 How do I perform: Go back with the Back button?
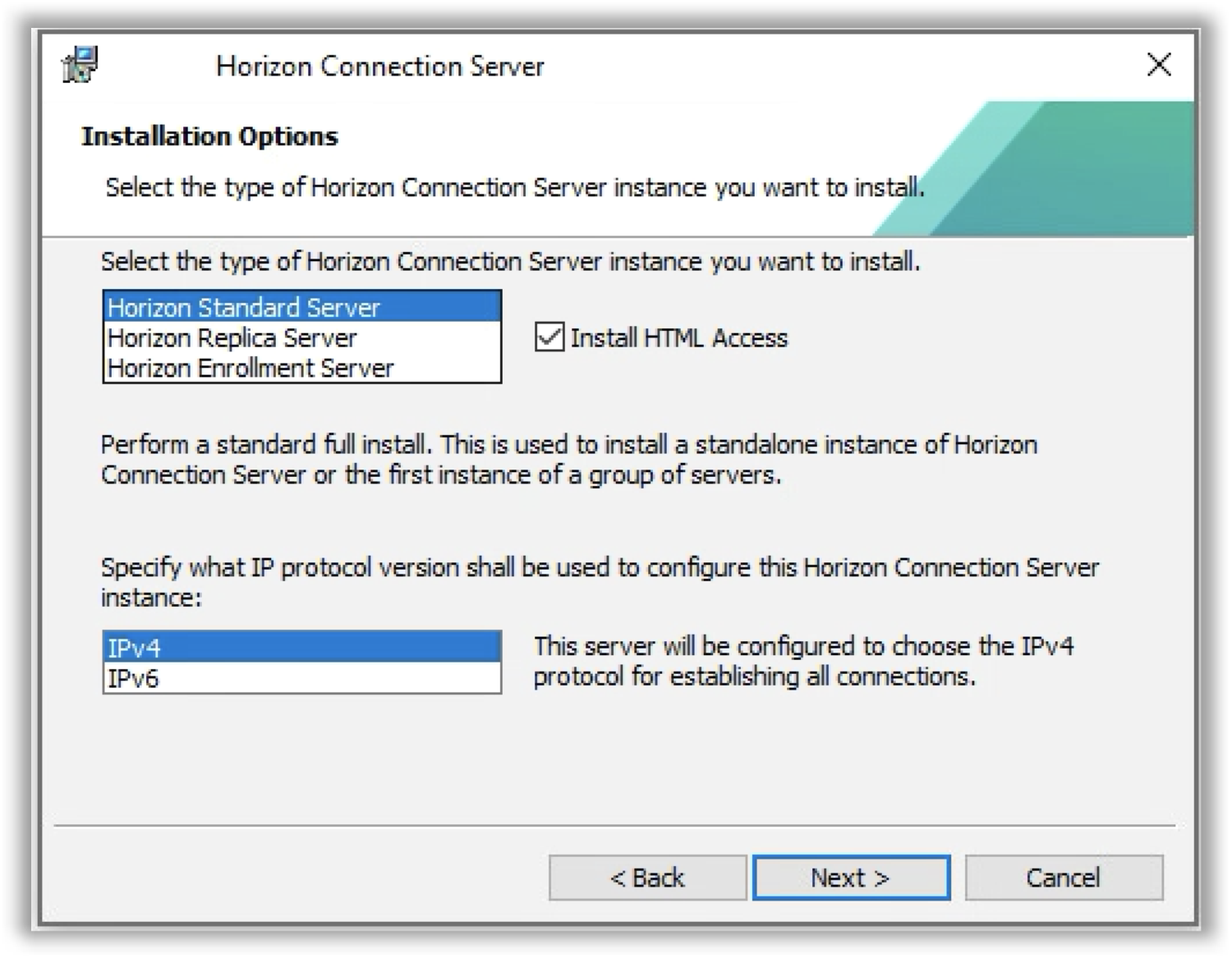[647, 878]
